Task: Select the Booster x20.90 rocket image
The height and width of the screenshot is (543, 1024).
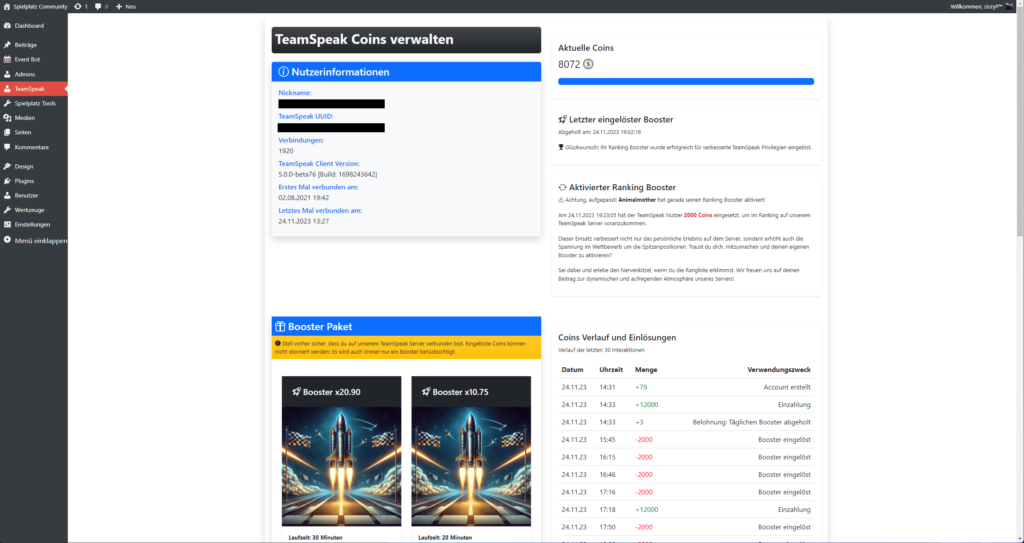Action: (342, 467)
